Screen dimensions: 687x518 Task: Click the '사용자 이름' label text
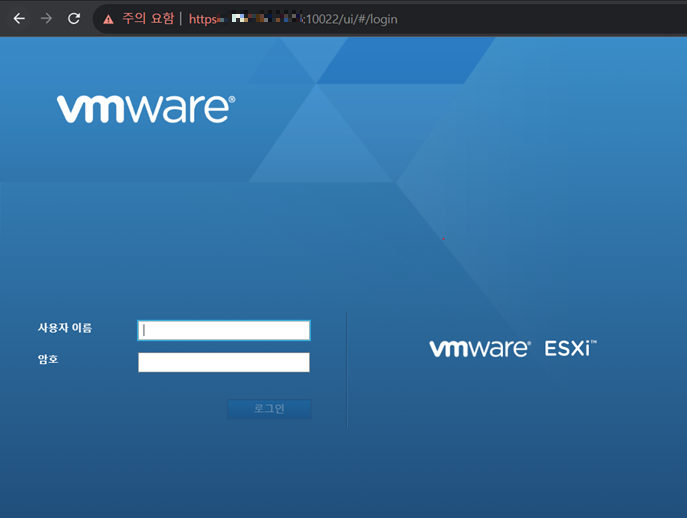click(65, 328)
